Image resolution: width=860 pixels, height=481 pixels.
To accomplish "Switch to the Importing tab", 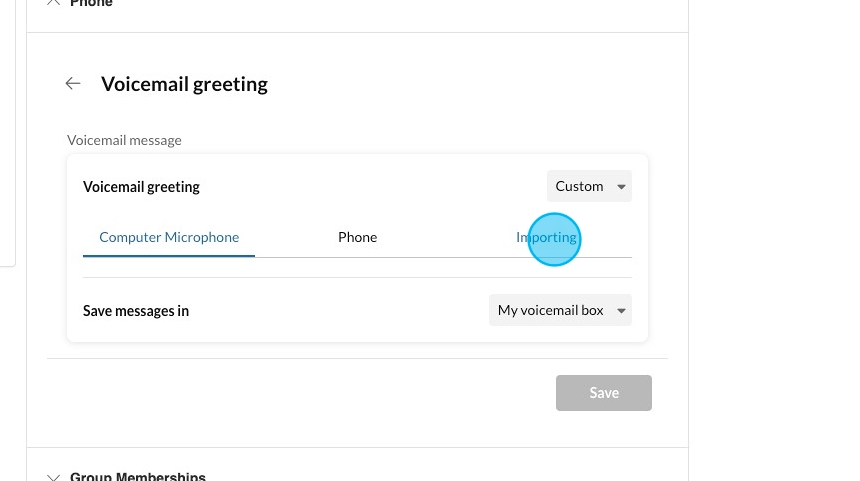I will pyautogui.click(x=546, y=237).
